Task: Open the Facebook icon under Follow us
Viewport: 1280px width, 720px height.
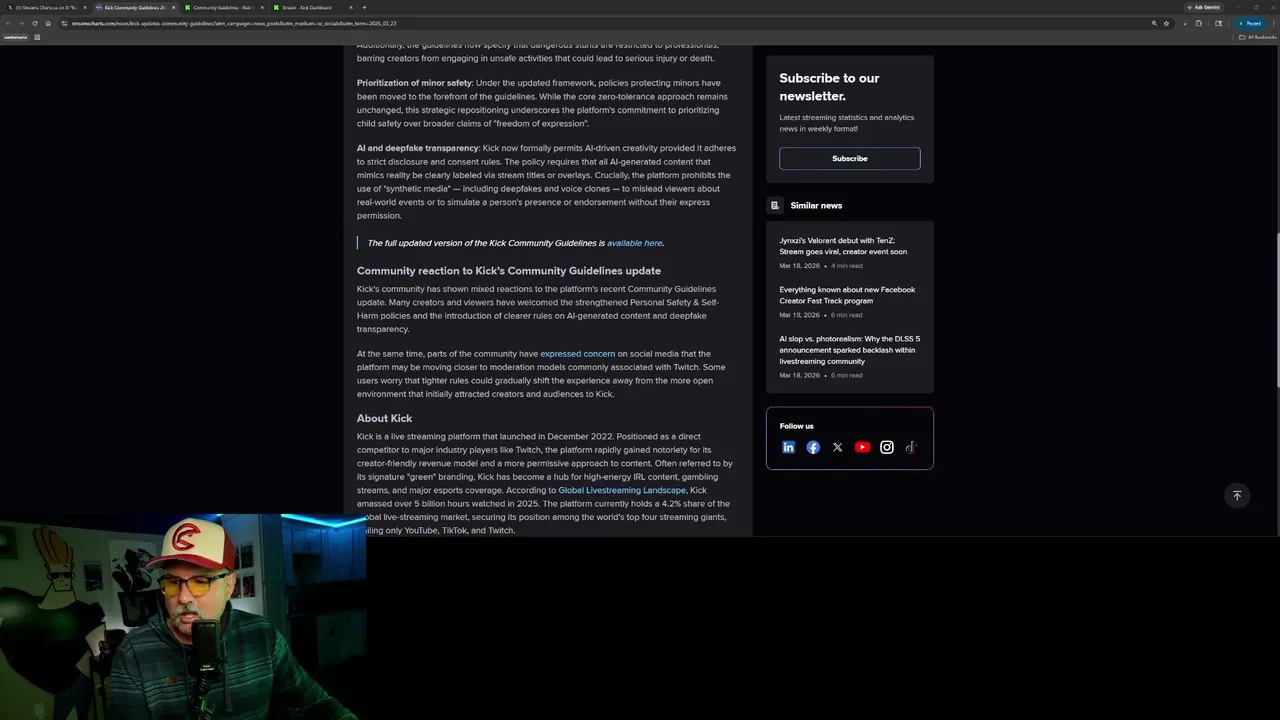Action: (x=813, y=447)
